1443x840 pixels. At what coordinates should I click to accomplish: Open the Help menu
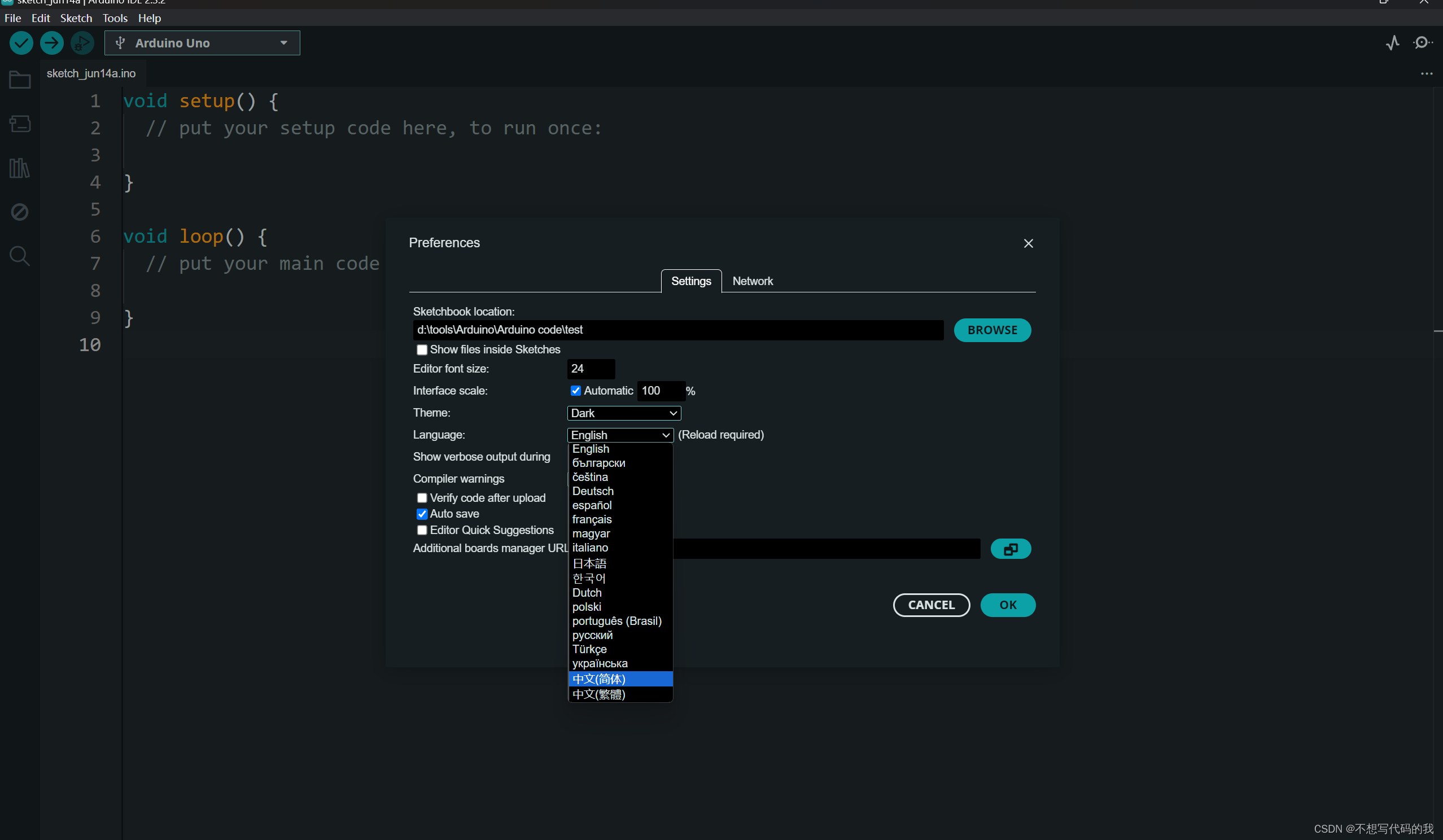[150, 18]
